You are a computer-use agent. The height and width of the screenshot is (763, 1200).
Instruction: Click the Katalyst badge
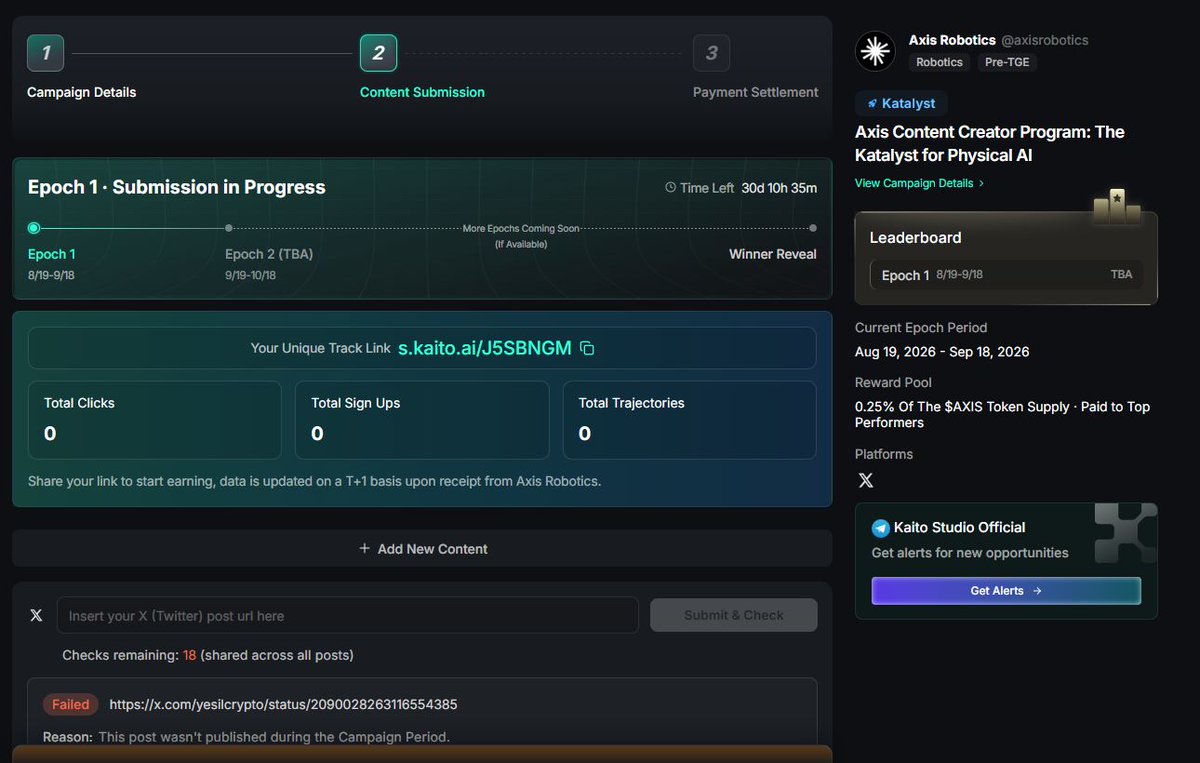click(x=901, y=103)
